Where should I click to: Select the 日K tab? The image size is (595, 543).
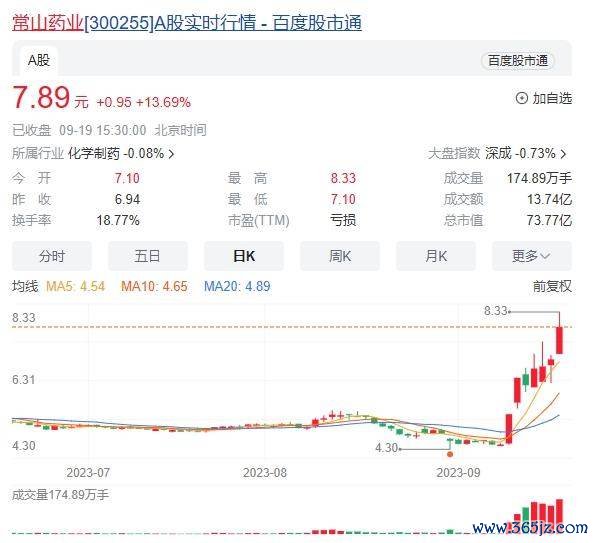pyautogui.click(x=244, y=256)
